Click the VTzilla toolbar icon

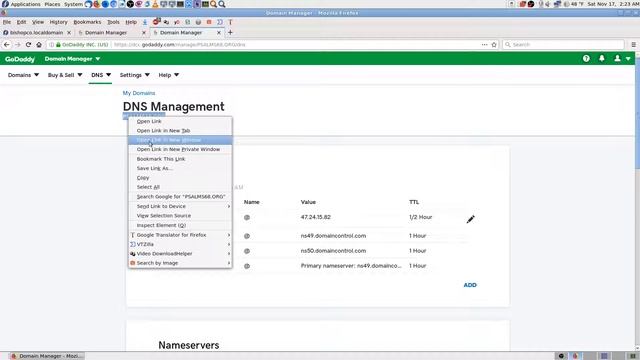[220, 22]
